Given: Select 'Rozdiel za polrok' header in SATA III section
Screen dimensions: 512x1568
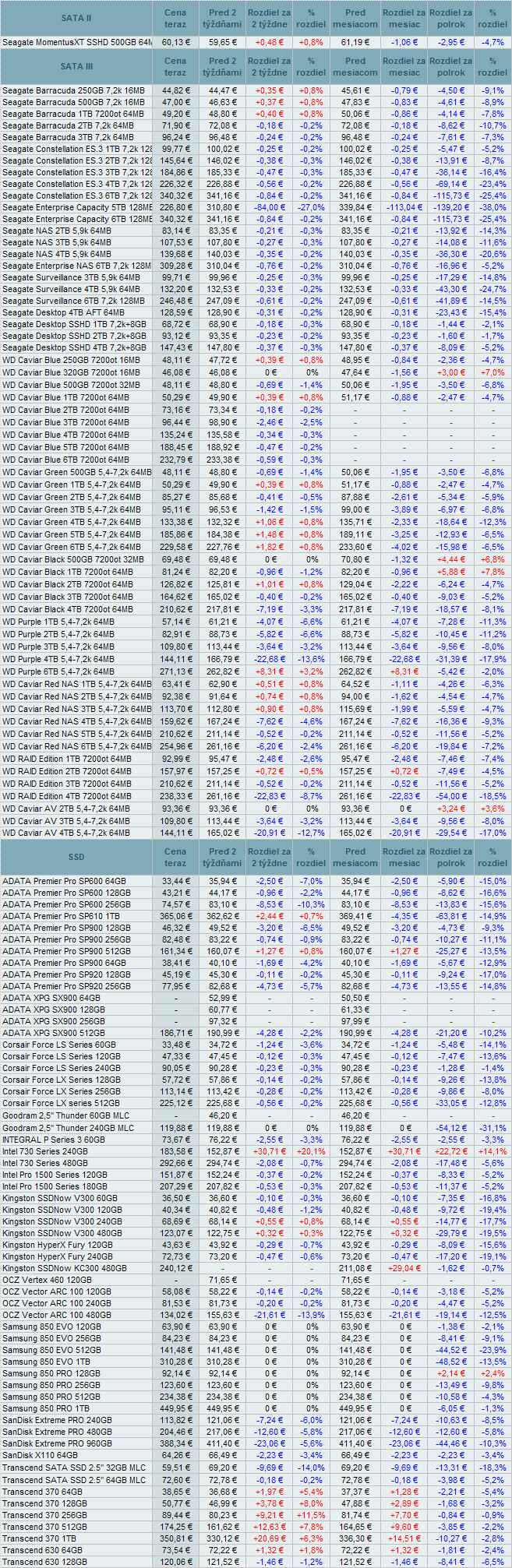Looking at the screenshot, I should click(450, 66).
